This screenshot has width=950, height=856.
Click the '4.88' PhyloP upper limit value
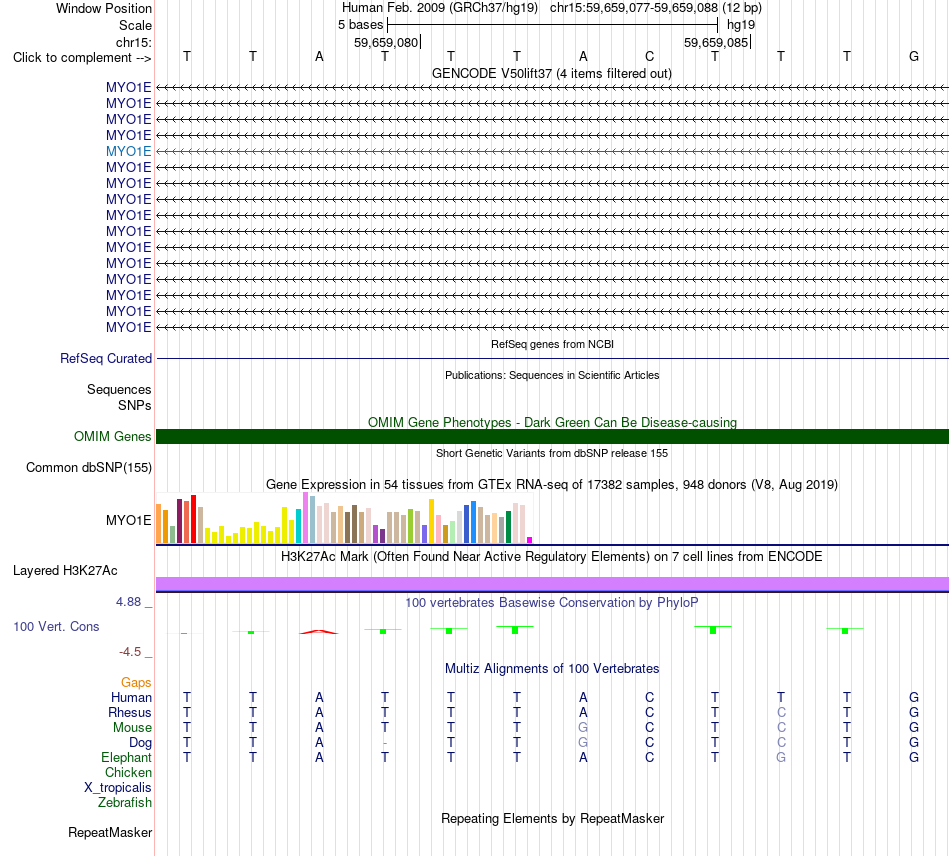tap(128, 602)
